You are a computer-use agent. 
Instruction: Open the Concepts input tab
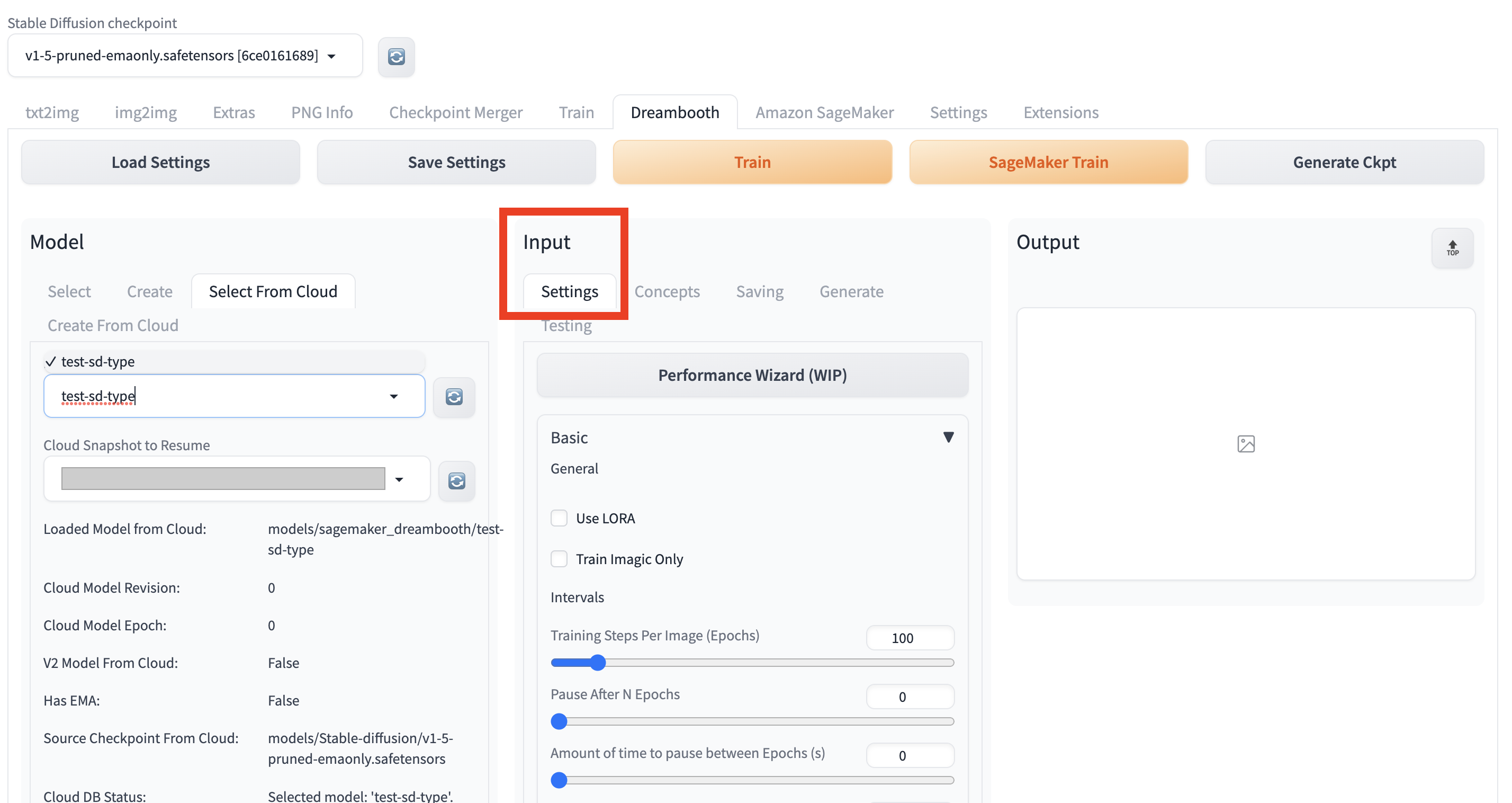pos(667,291)
